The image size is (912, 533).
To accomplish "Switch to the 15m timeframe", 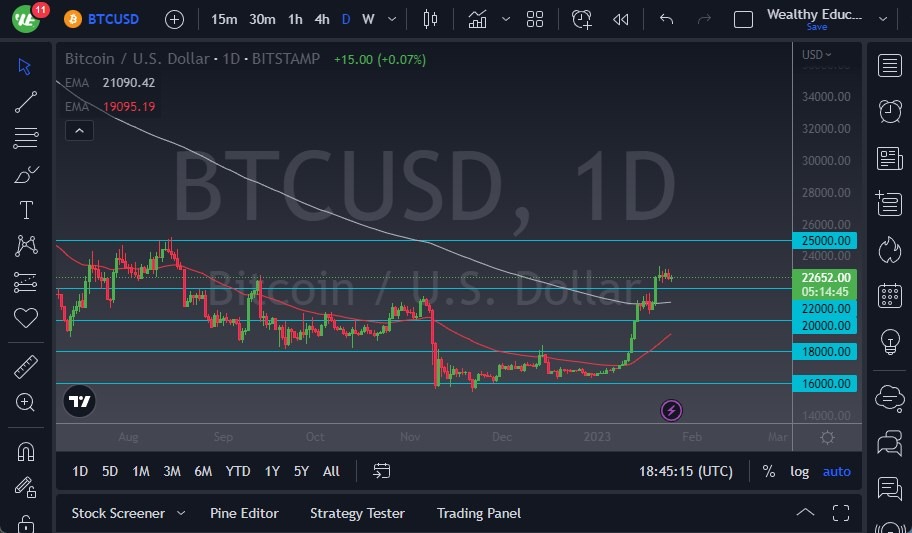I will (224, 19).
